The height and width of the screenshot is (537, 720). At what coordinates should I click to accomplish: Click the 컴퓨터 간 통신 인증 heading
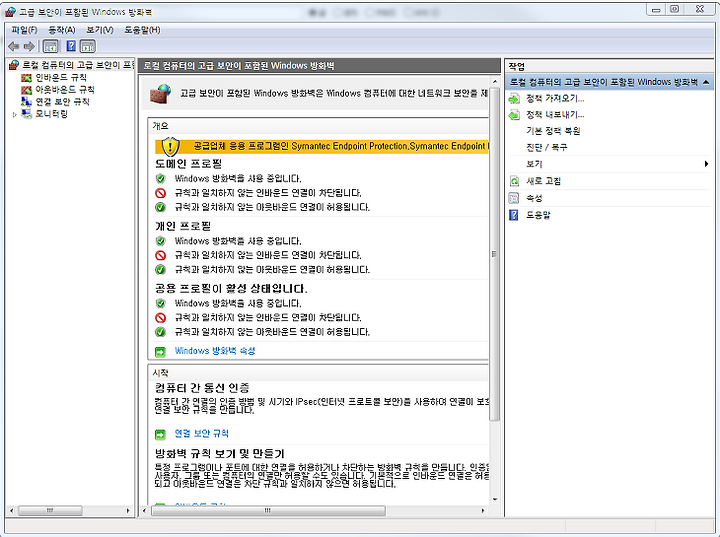(x=202, y=388)
